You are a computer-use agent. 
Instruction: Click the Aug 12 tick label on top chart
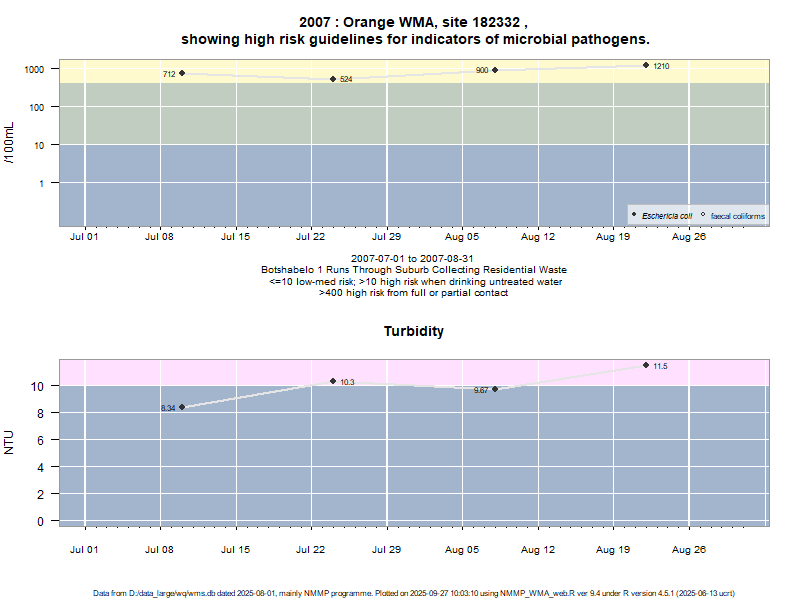click(537, 238)
